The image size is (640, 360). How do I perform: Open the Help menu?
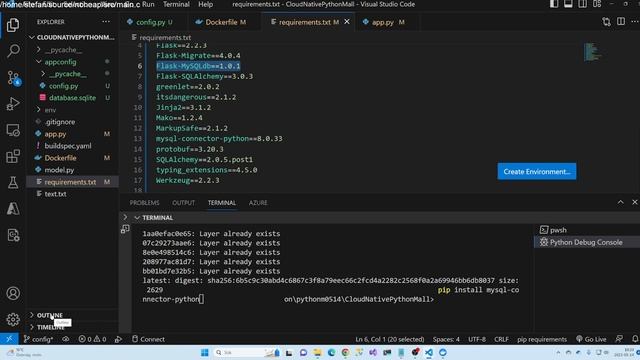pos(205,4)
